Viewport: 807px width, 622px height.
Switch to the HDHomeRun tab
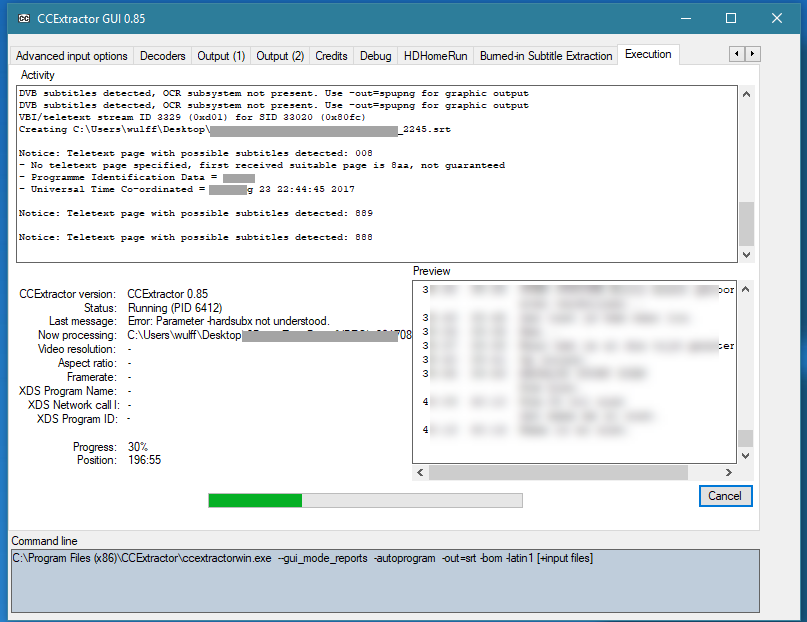435,56
